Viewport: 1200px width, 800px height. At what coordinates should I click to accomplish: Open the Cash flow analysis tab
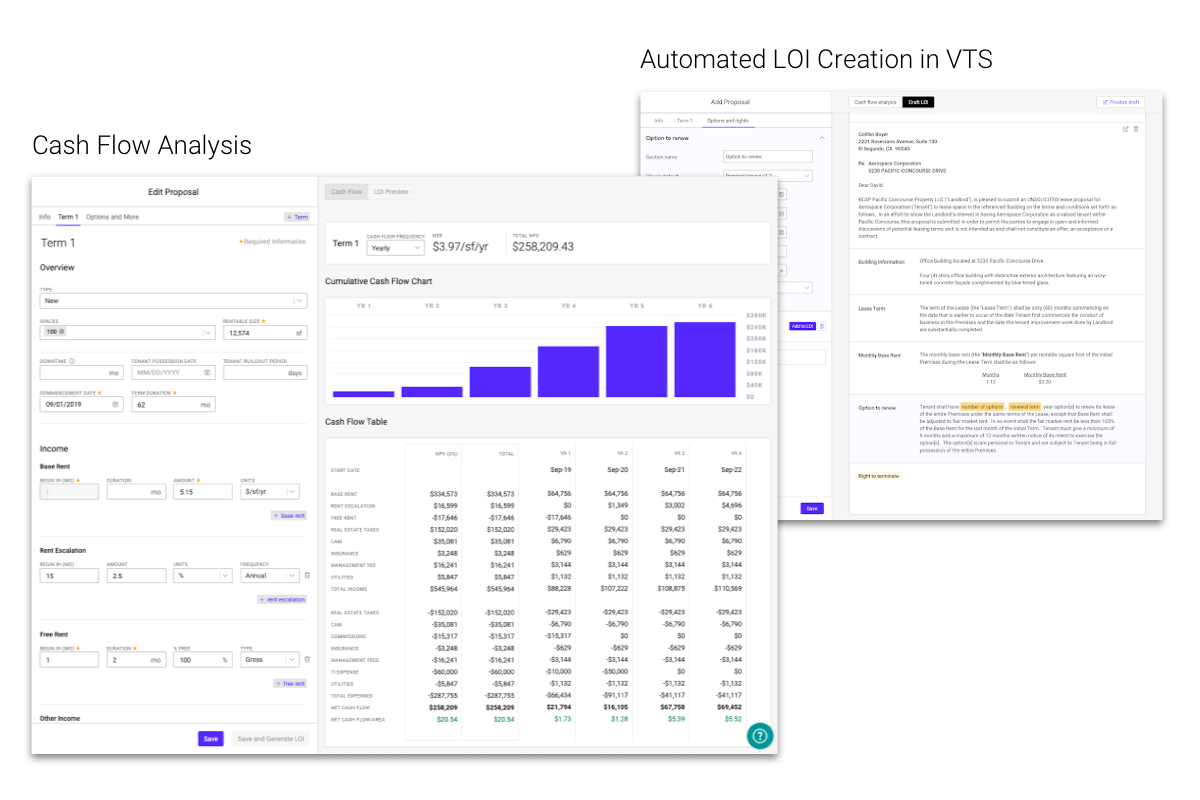tap(874, 102)
